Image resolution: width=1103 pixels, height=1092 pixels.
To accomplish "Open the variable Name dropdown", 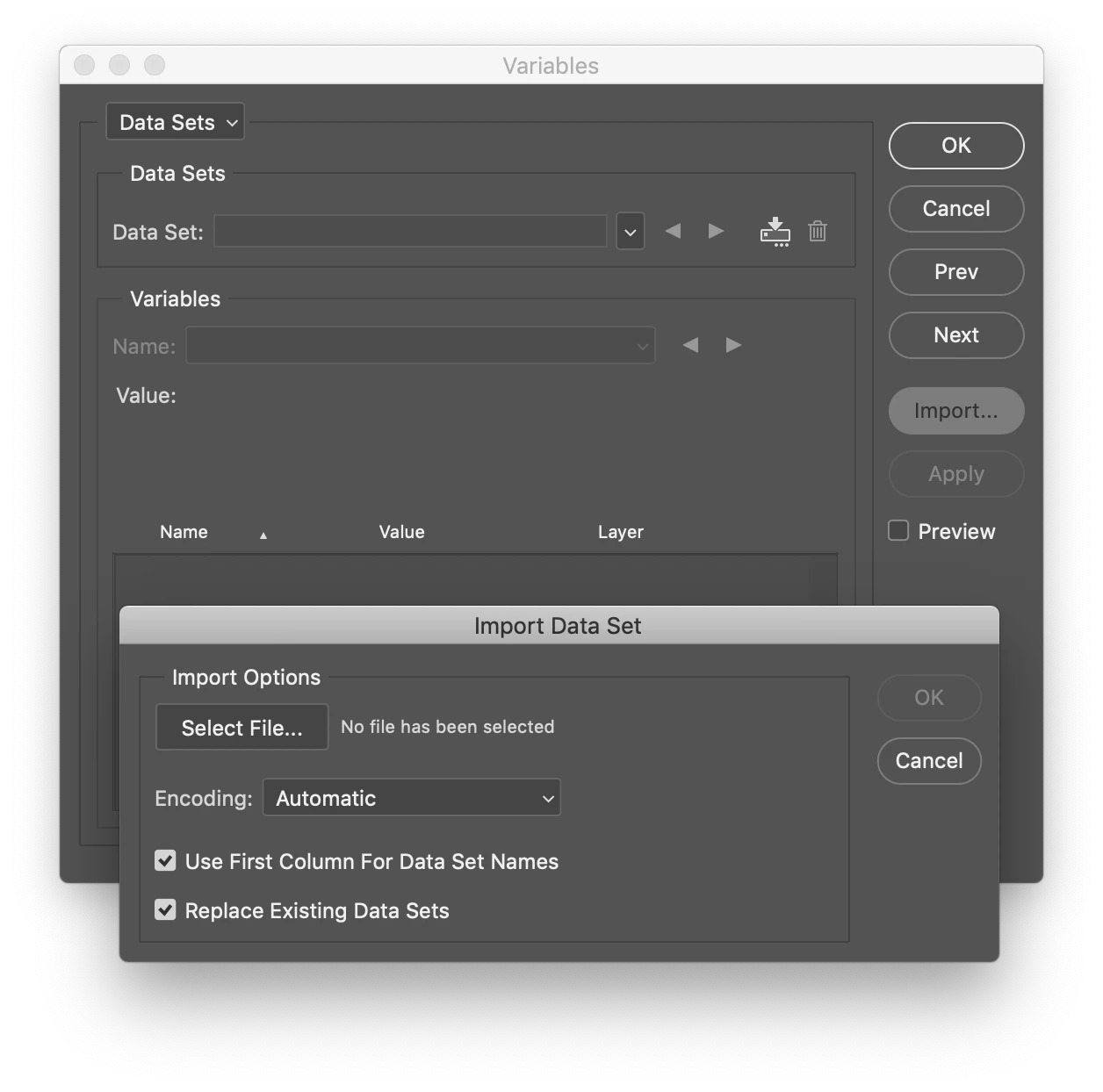I will click(421, 346).
